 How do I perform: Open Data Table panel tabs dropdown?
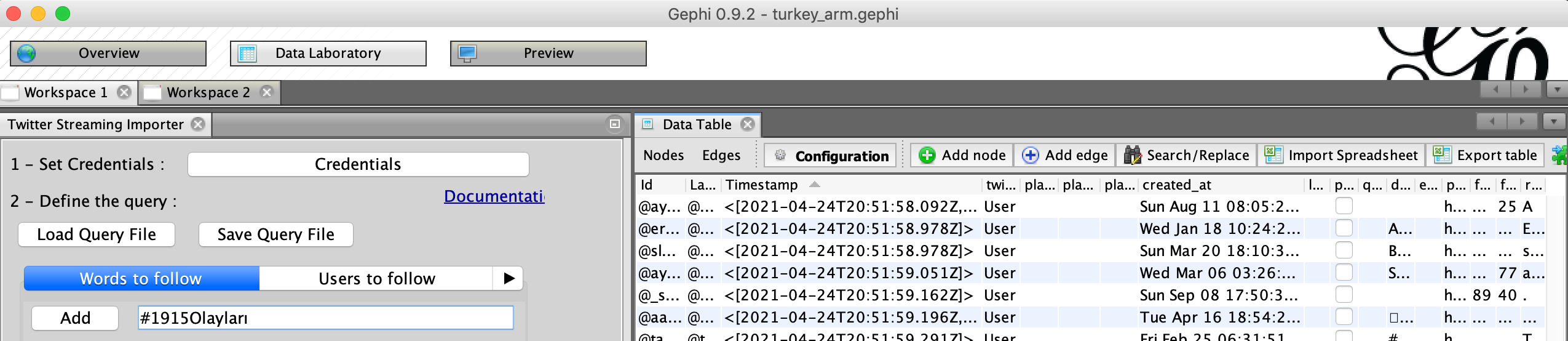[x=1553, y=122]
